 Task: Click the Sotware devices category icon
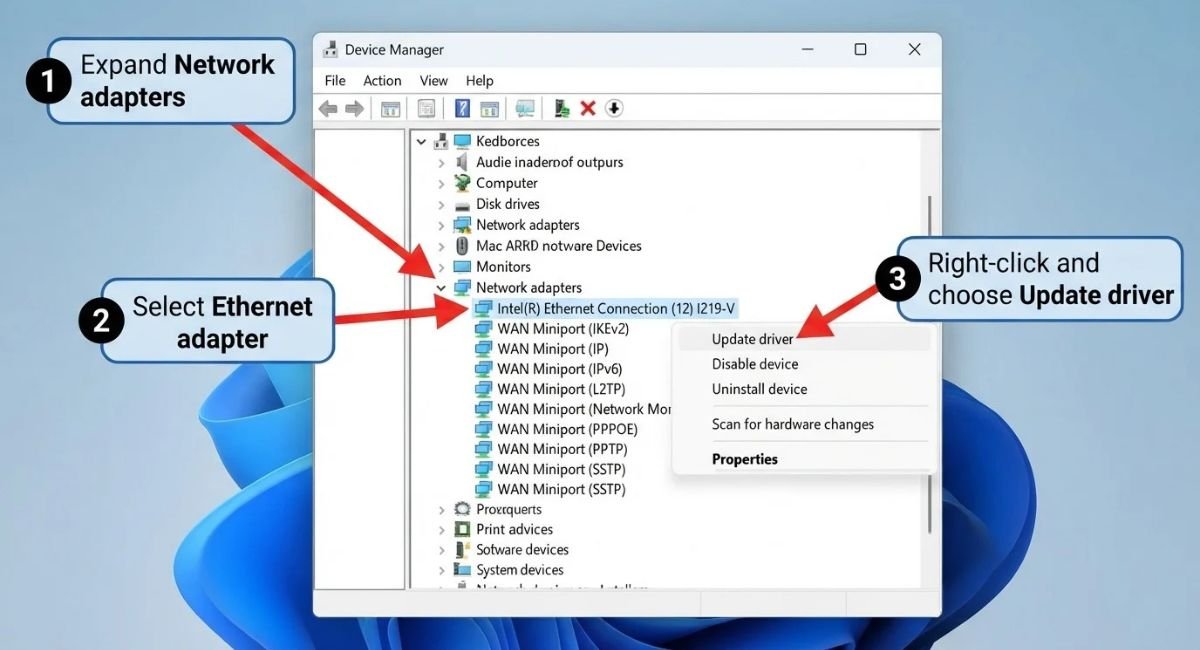[x=462, y=549]
